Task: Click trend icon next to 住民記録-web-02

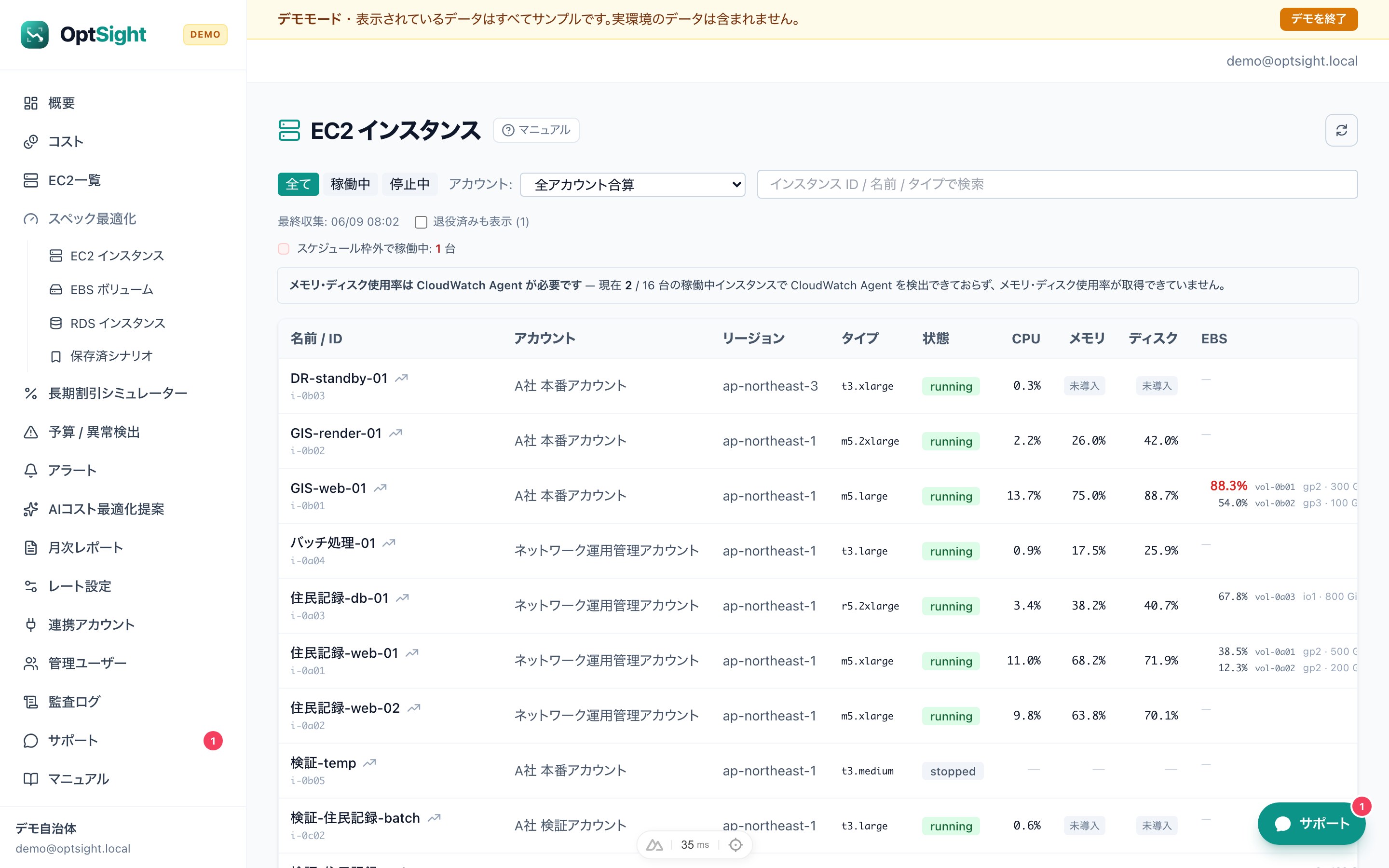Action: [x=414, y=708]
